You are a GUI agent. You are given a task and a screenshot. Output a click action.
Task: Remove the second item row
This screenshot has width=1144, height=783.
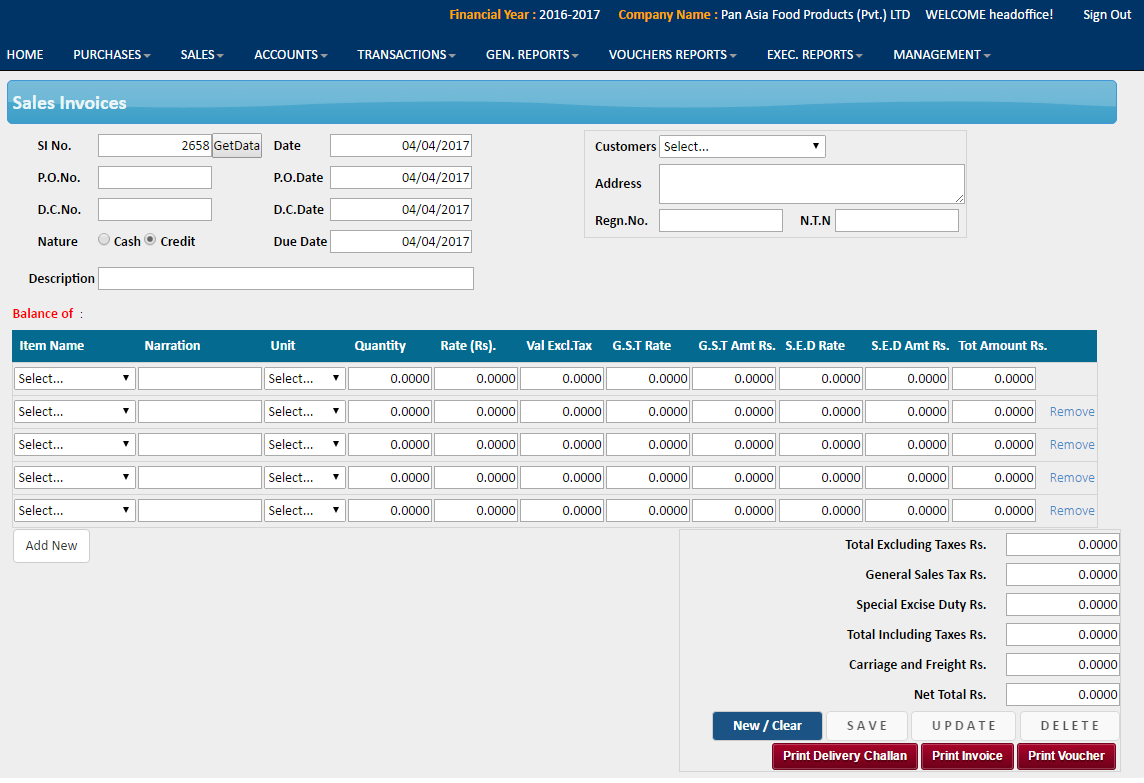tap(1072, 412)
